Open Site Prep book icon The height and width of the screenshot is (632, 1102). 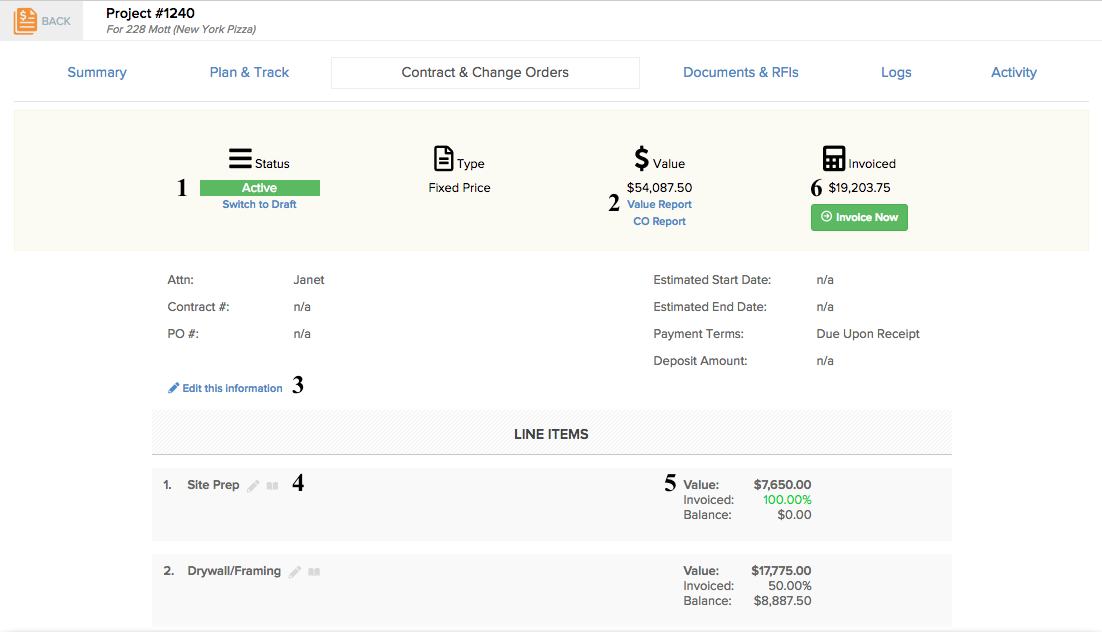[273, 486]
